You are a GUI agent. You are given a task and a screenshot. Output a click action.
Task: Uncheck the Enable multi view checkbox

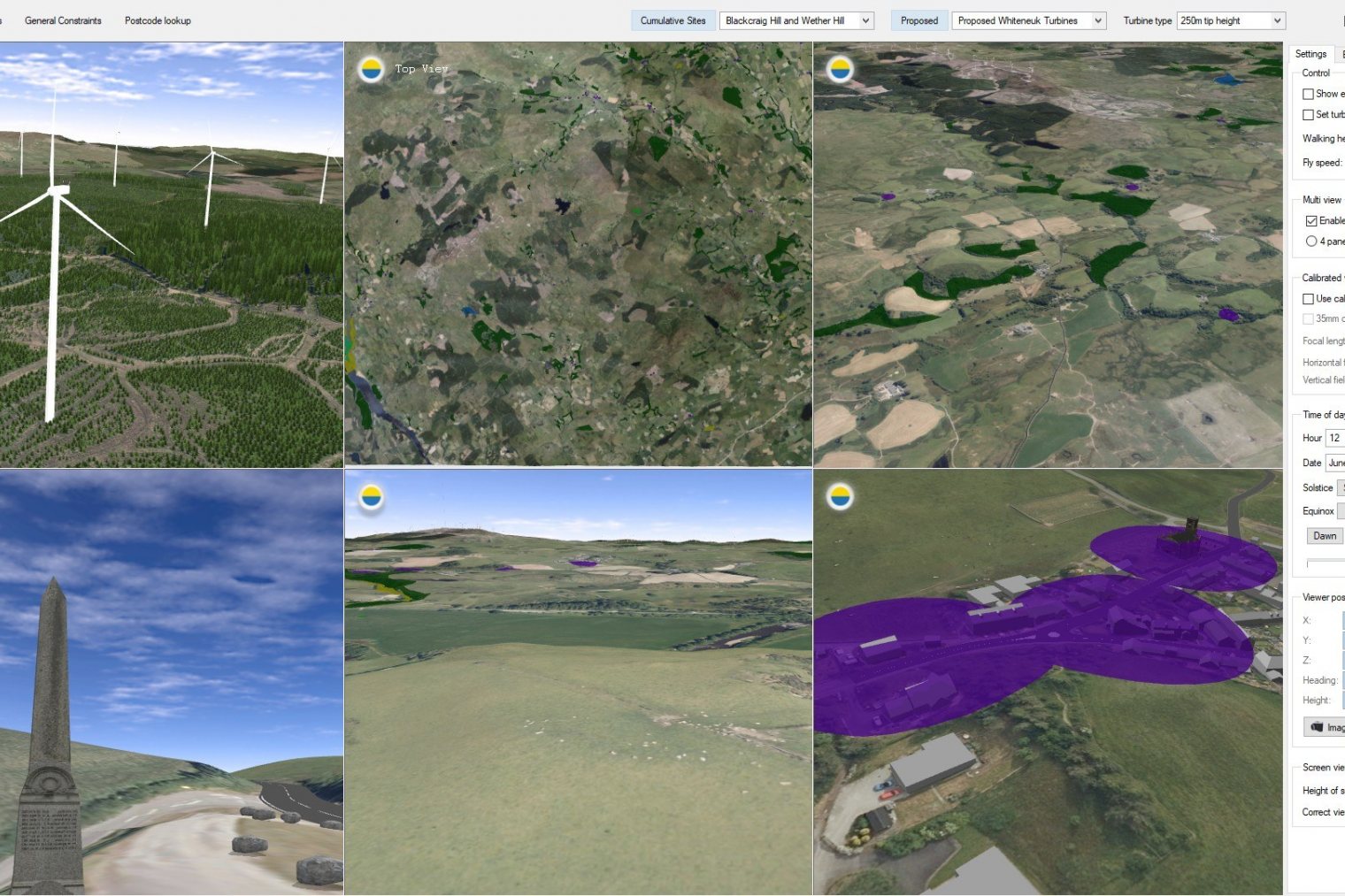click(1310, 221)
